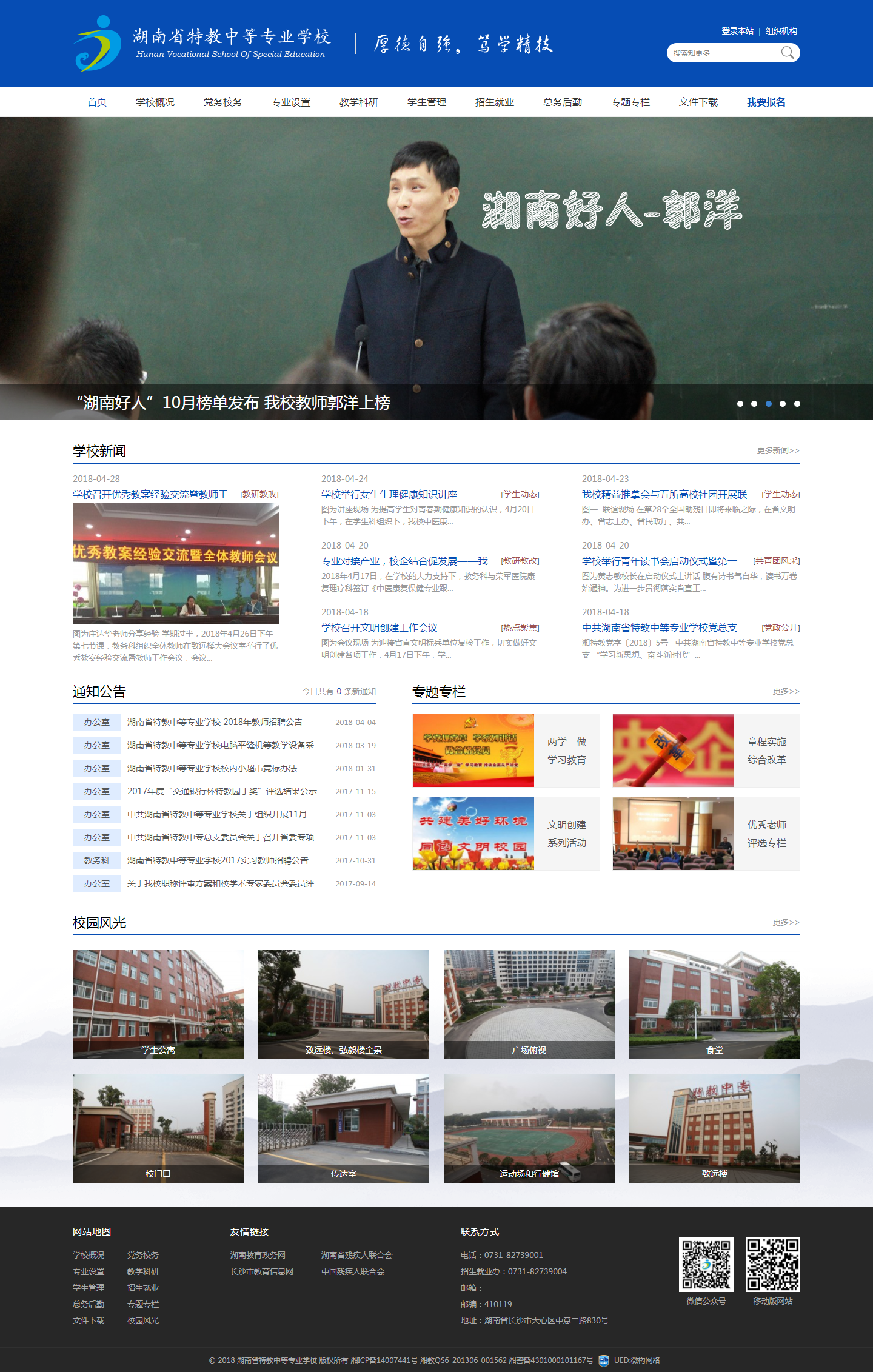Expand 更多>> beside 校园风光 heading
The height and width of the screenshot is (1372, 873).
tap(786, 922)
